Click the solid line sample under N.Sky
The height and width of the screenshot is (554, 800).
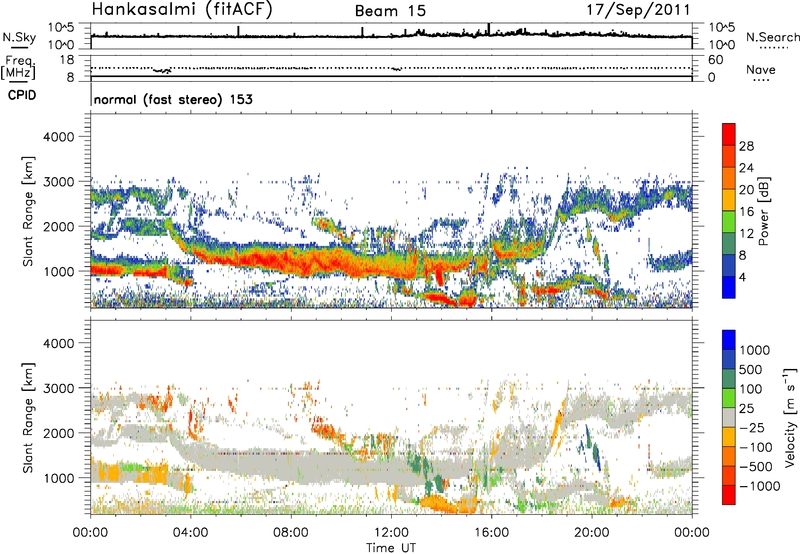19,48
